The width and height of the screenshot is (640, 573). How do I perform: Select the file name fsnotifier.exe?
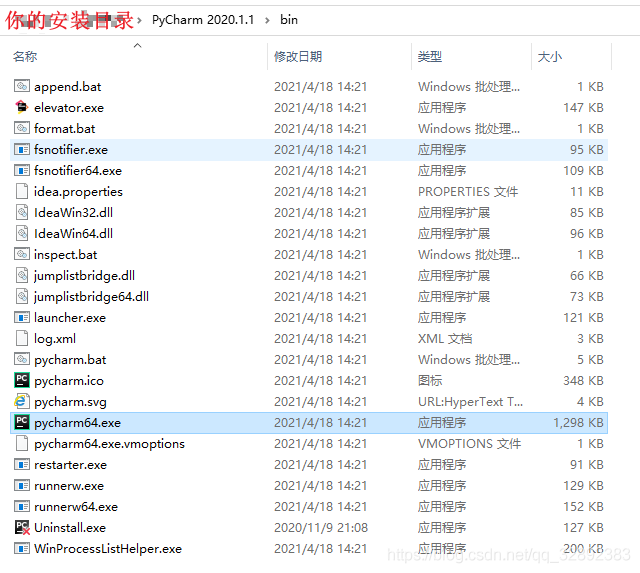71,149
